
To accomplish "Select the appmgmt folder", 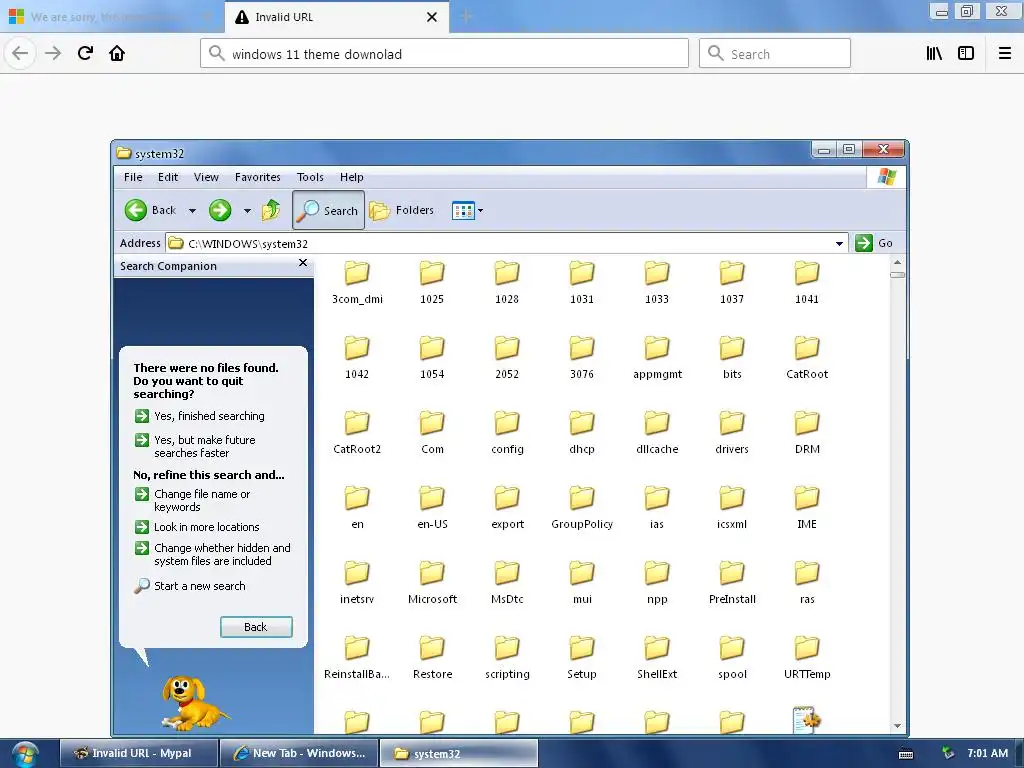I will [657, 359].
